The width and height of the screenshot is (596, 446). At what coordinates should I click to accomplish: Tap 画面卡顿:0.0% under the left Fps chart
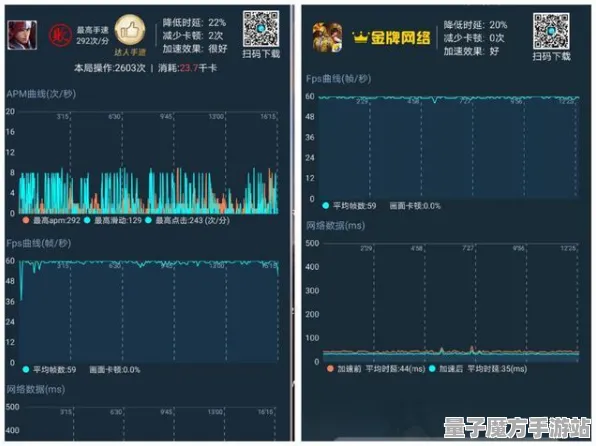pyautogui.click(x=115, y=370)
